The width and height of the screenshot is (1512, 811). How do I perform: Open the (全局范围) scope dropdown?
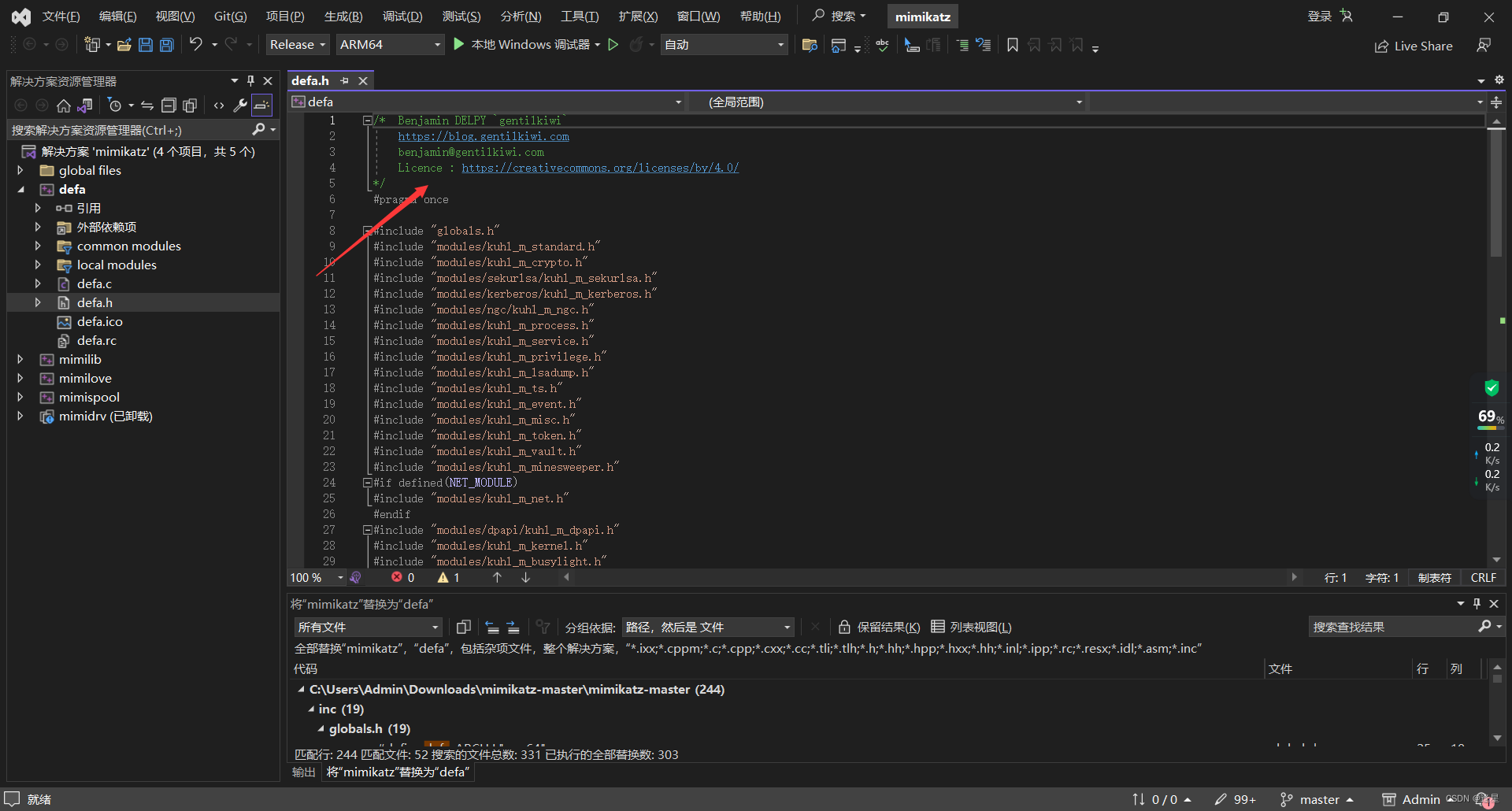click(888, 102)
